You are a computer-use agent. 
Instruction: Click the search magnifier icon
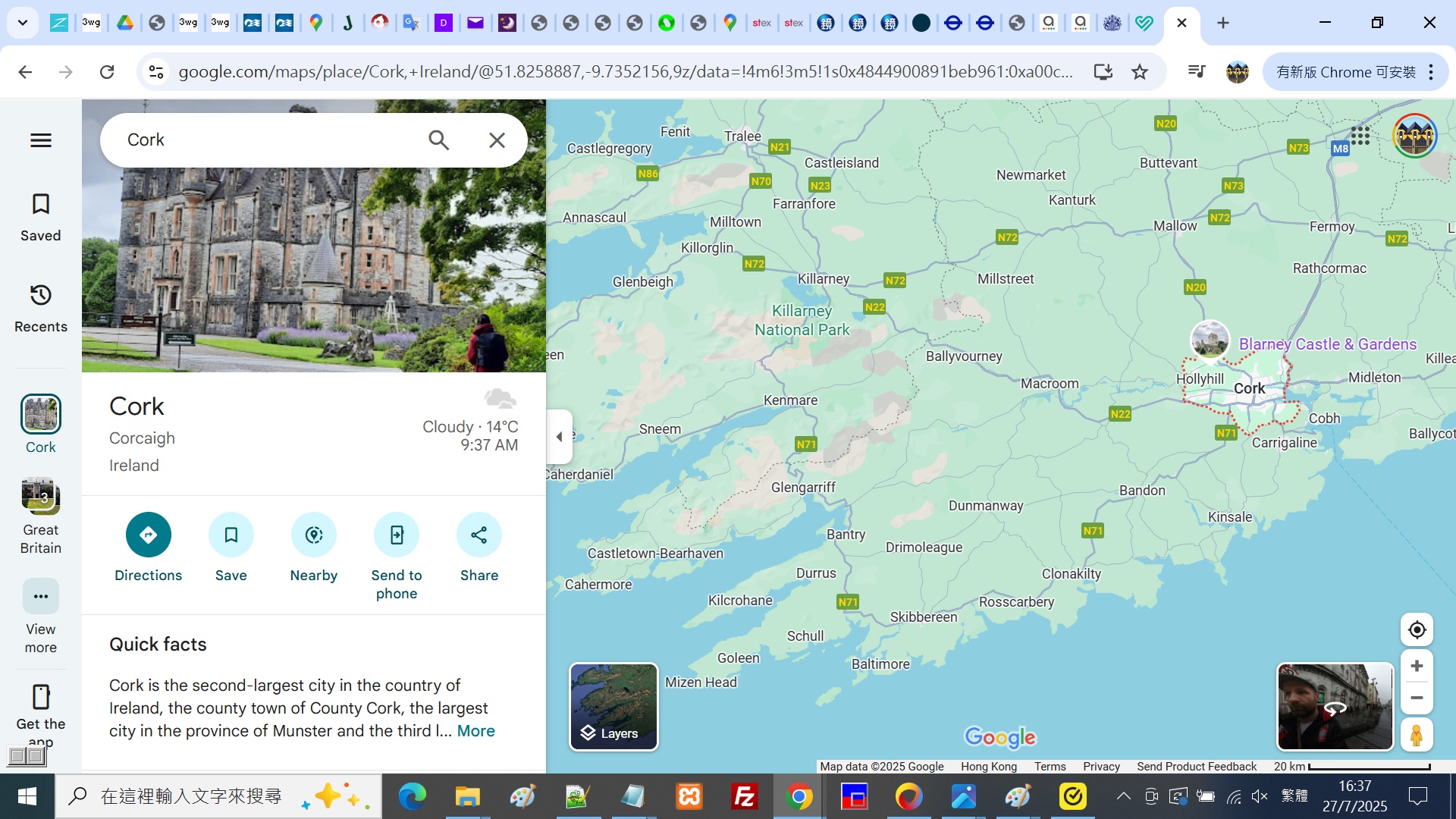click(438, 140)
